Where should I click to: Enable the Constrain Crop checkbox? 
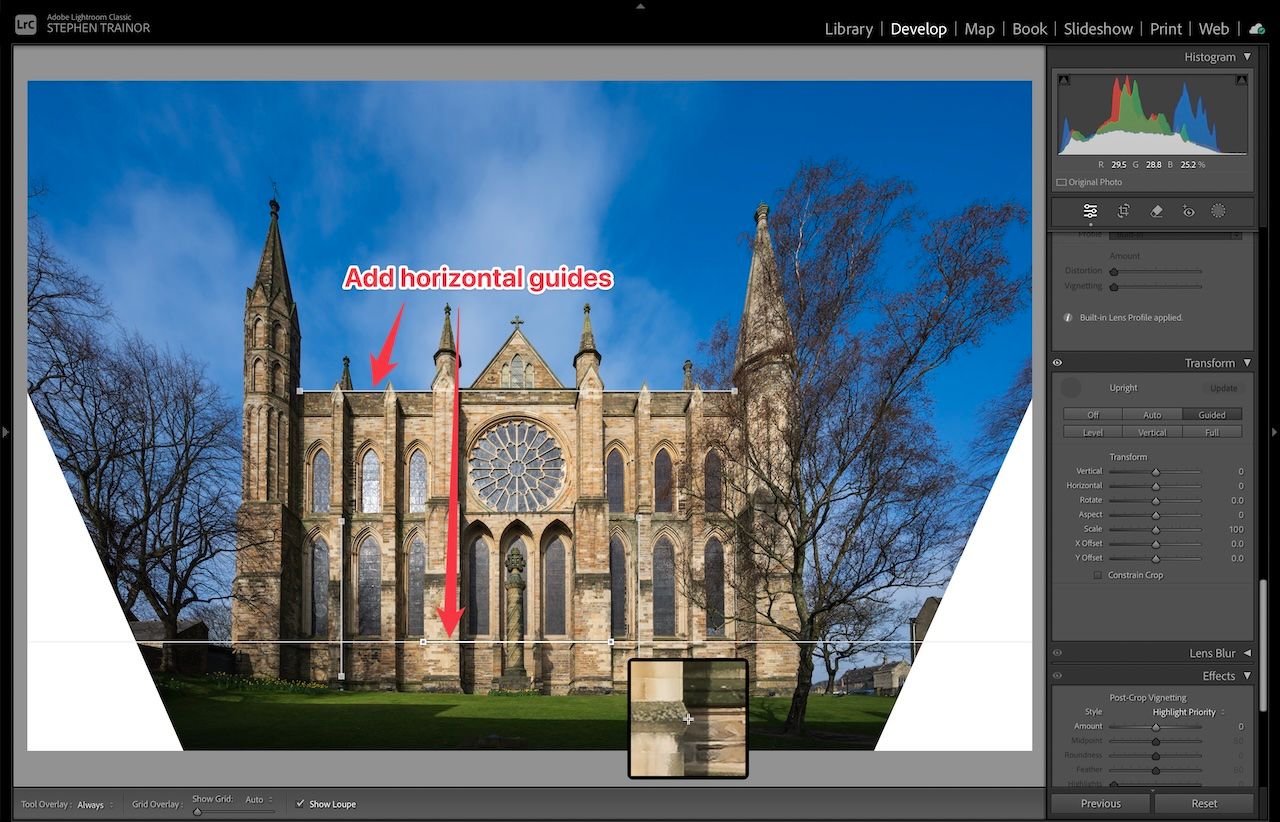[x=1098, y=575]
